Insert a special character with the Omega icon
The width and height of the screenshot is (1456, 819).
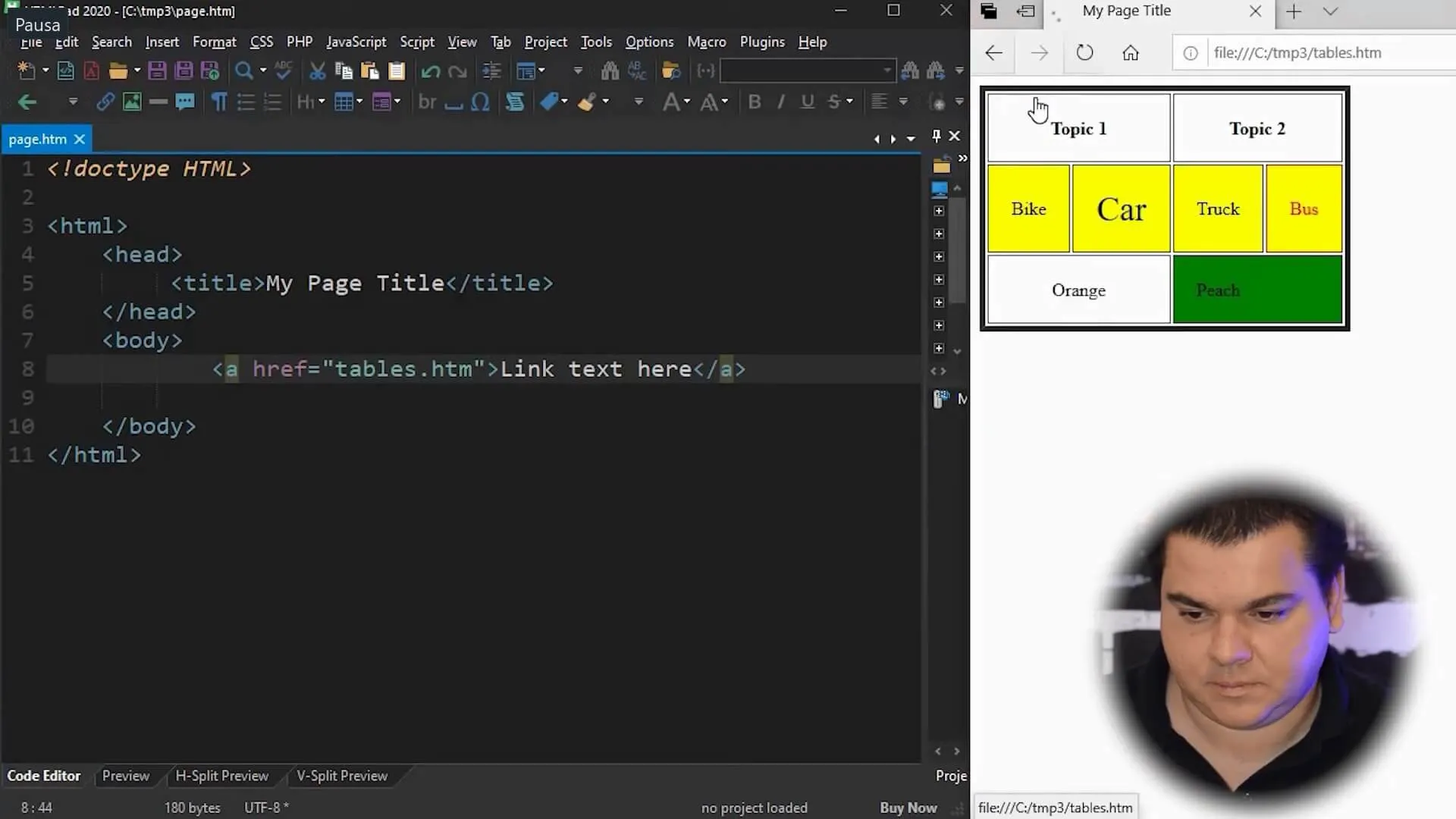[x=480, y=102]
